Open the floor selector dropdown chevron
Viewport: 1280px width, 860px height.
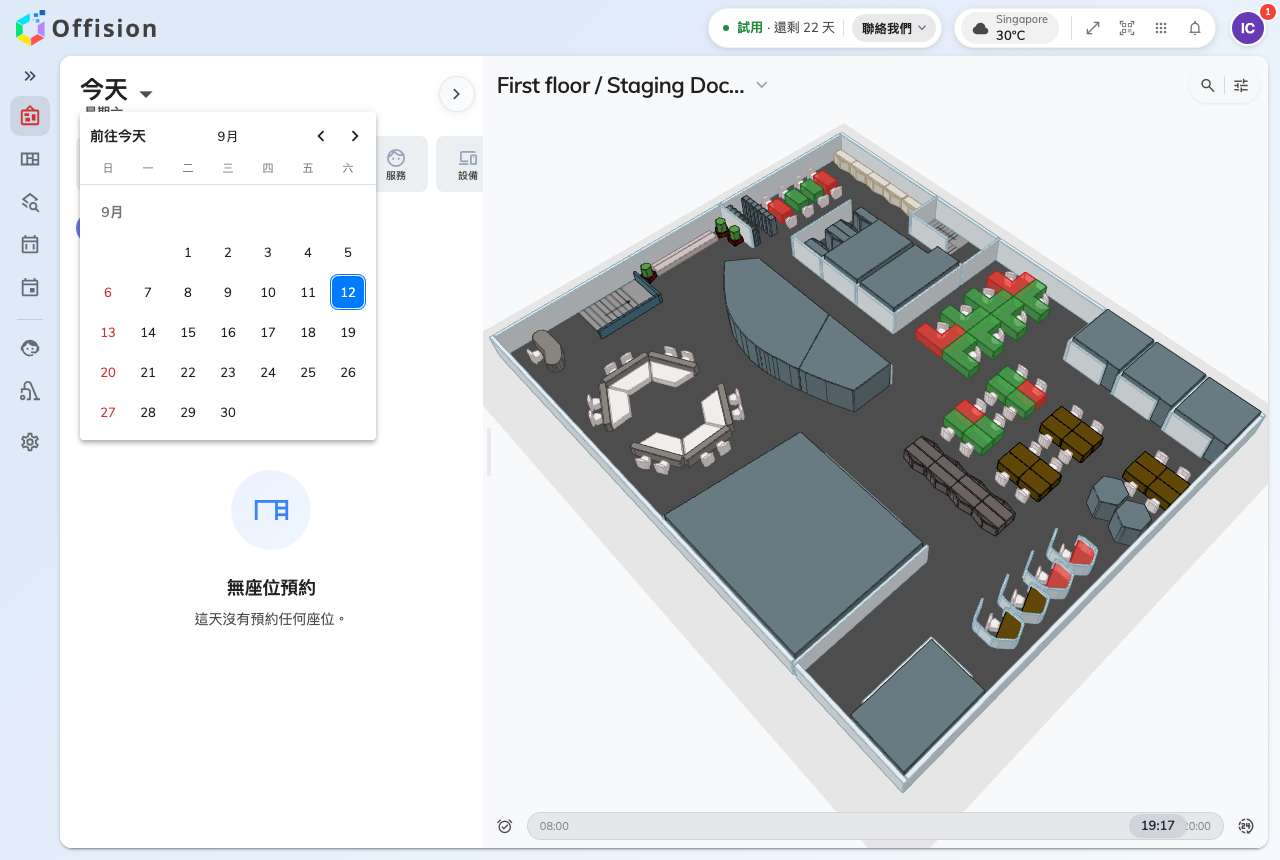pos(762,85)
